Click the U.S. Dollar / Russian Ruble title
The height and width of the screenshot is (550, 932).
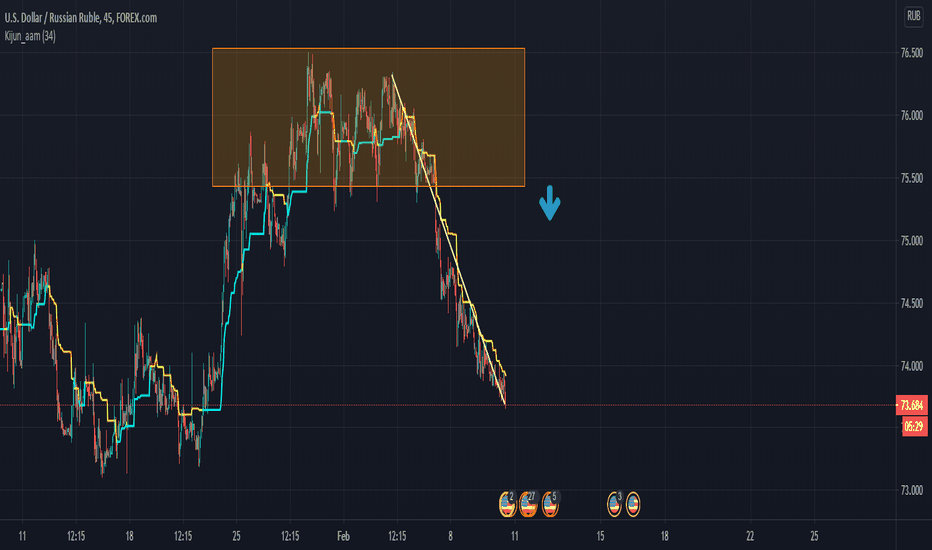(52, 18)
